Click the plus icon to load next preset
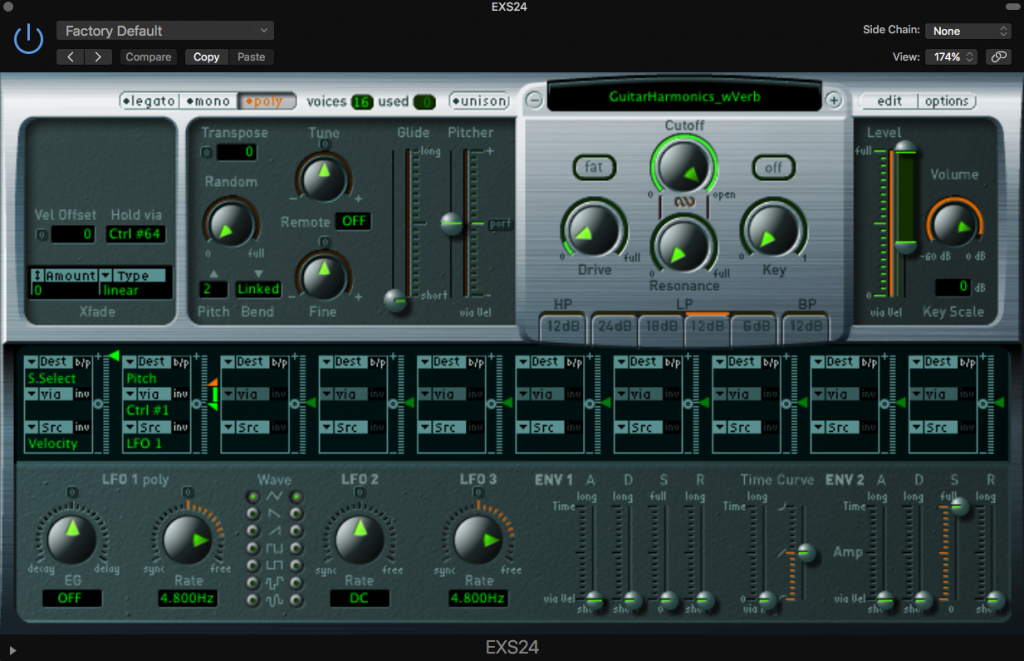This screenshot has height=661, width=1024. pos(835,101)
